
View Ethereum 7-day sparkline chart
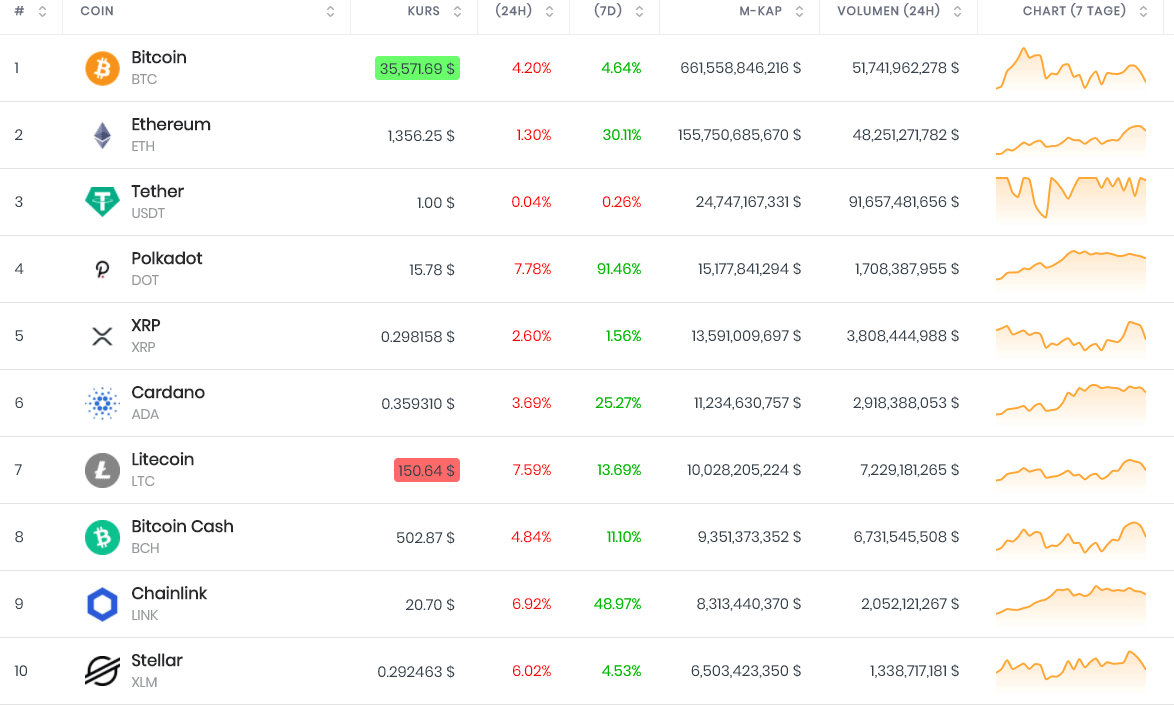click(1071, 140)
